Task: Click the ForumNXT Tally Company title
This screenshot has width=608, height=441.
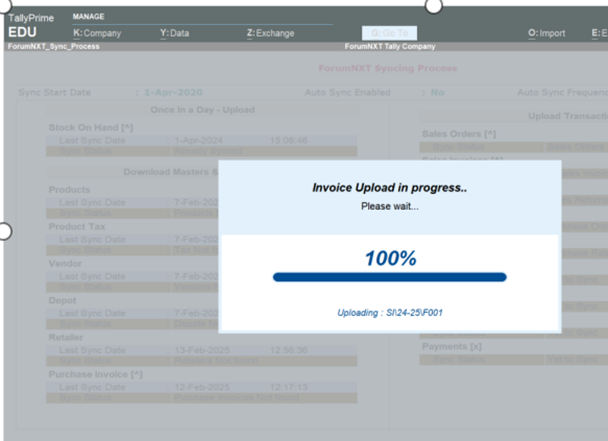Action: tap(390, 47)
